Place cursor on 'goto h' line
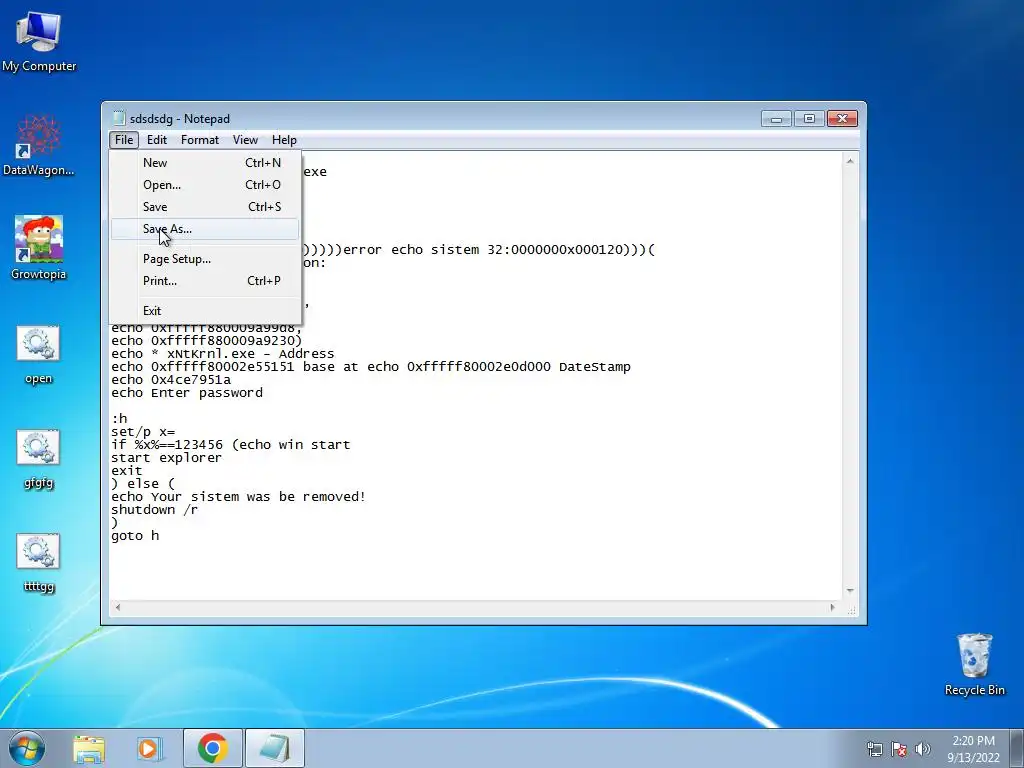Viewport: 1024px width, 768px height. pyautogui.click(x=135, y=536)
